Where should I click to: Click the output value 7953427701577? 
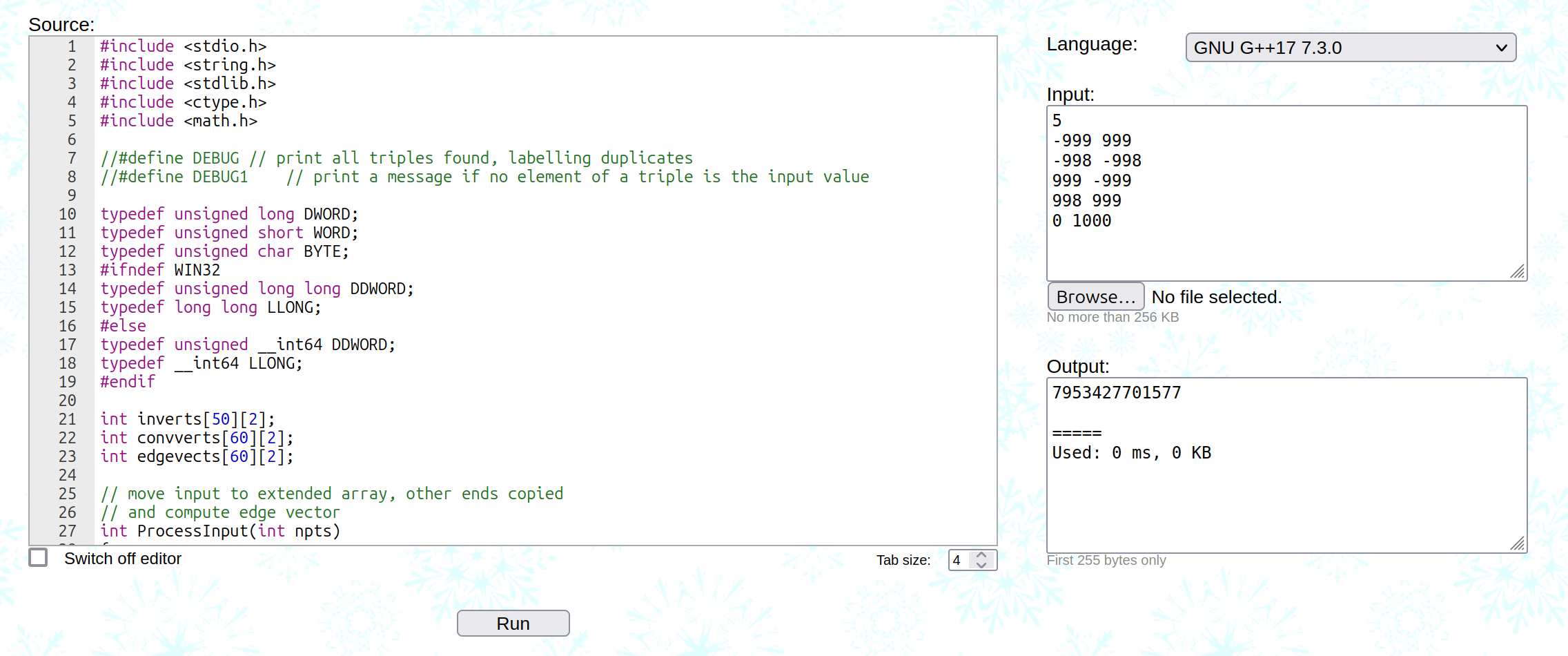coord(1117,393)
